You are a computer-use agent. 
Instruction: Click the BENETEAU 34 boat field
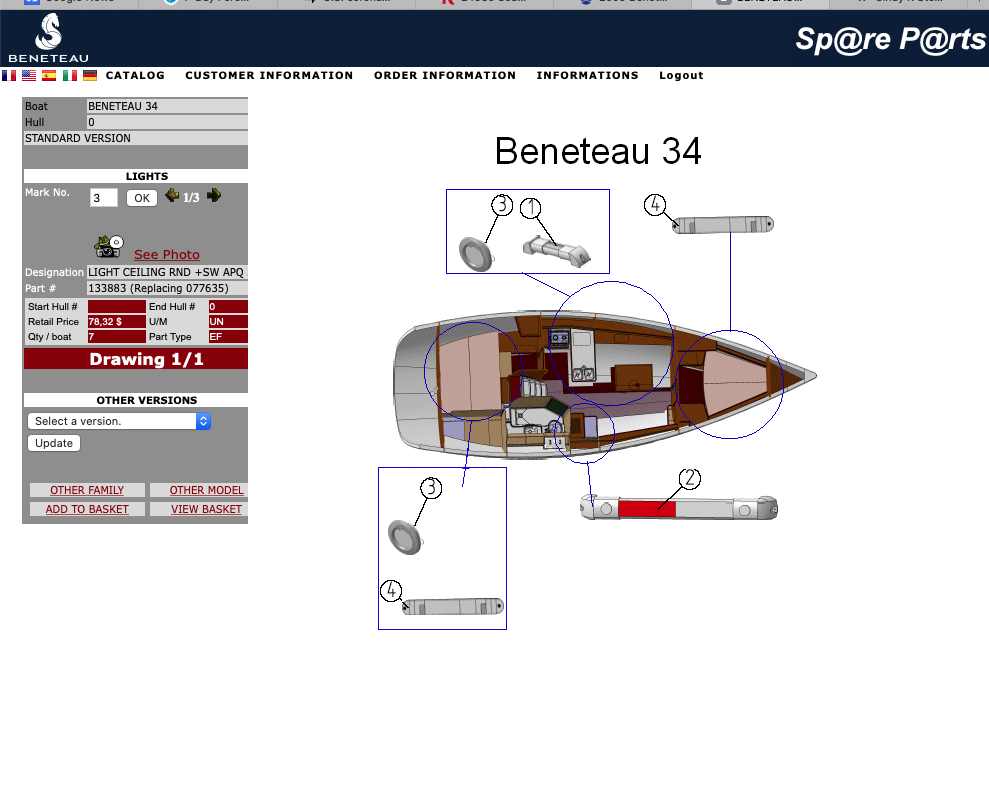[167, 106]
